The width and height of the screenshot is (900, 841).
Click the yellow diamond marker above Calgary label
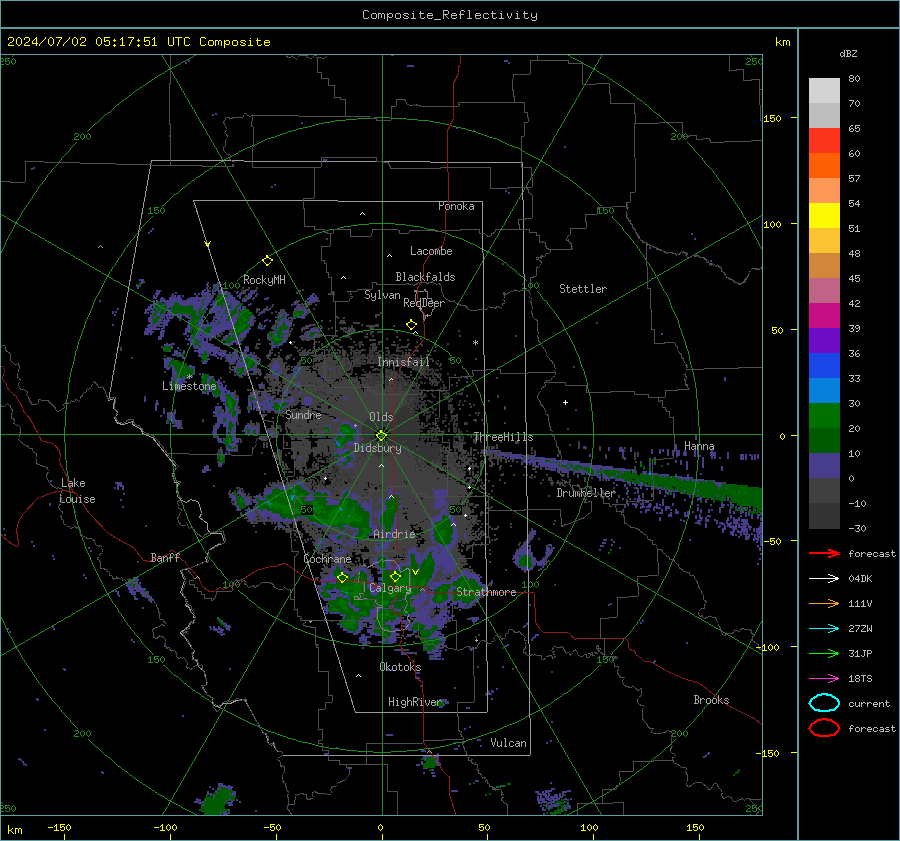(395, 576)
